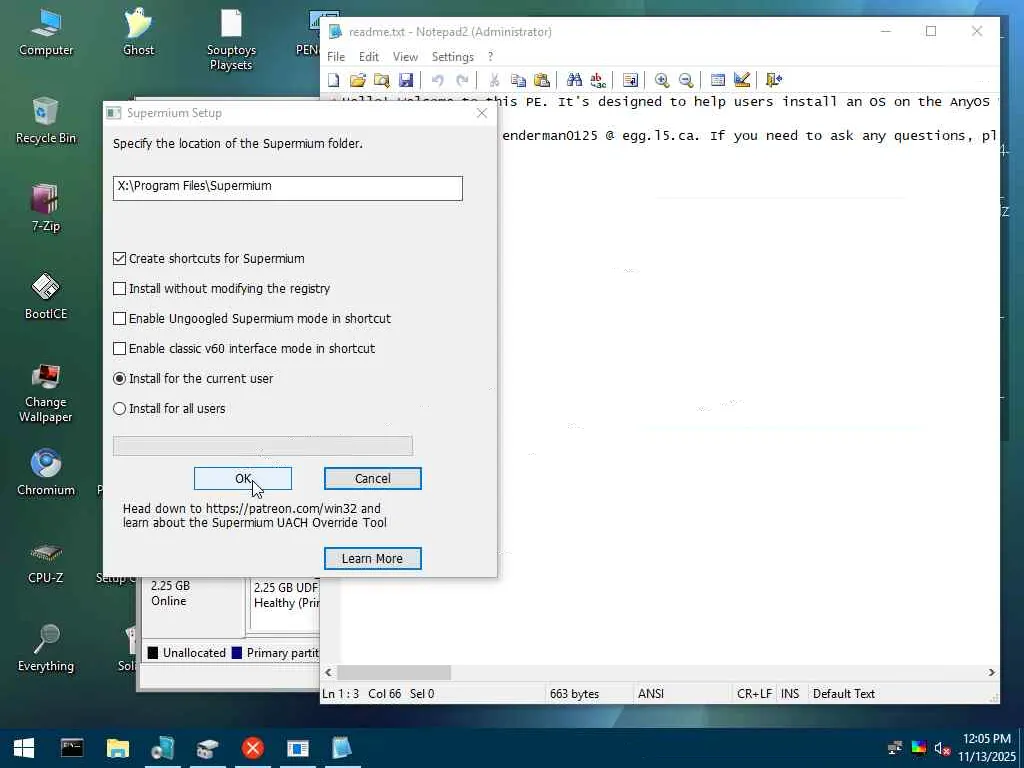The width and height of the screenshot is (1024, 768).
Task: Click the New document icon in Notepad2
Action: pyautogui.click(x=334, y=80)
